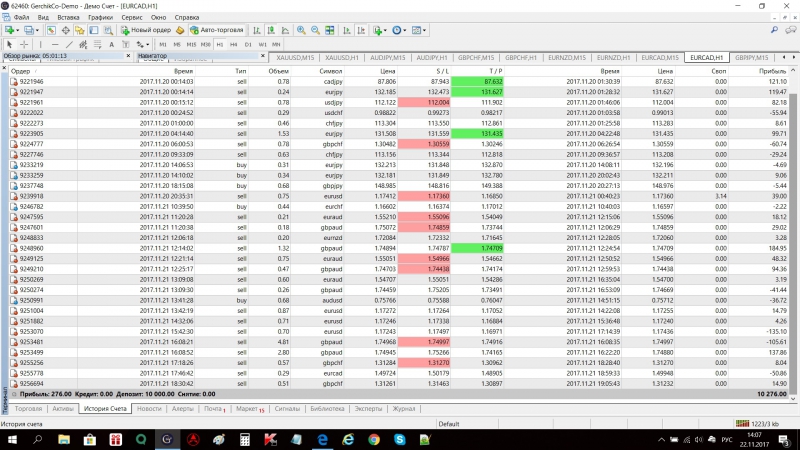
Task: Toggle the Terminal panel icon
Action: 94,30
